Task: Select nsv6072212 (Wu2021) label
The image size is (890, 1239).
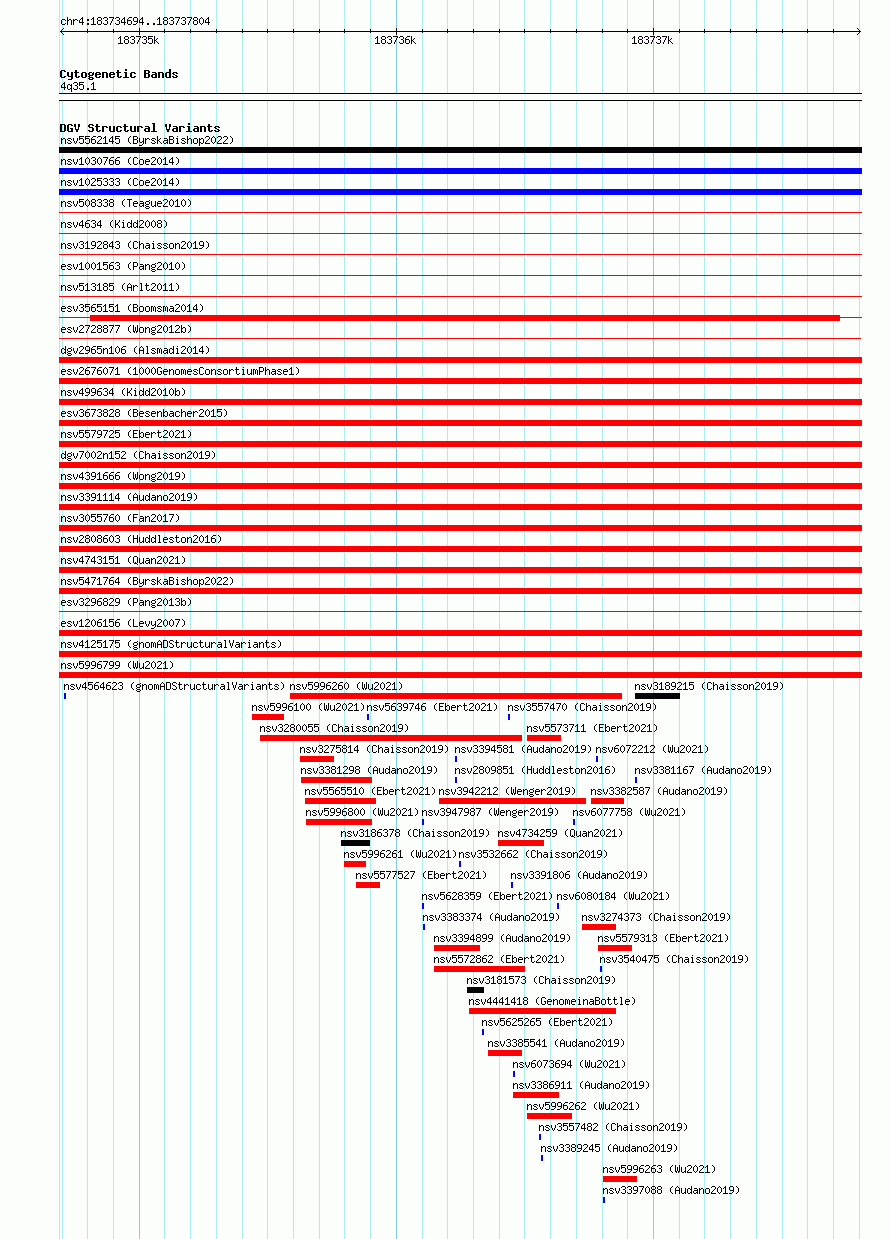Action: (653, 750)
